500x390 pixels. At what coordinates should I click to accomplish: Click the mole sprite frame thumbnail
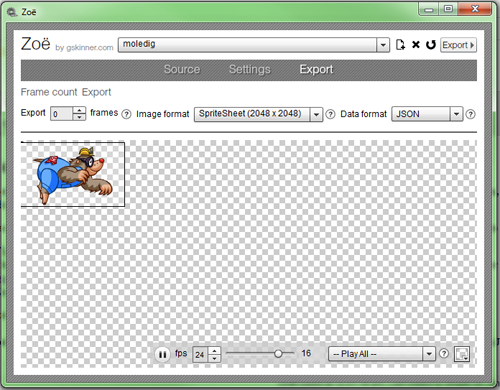point(73,174)
